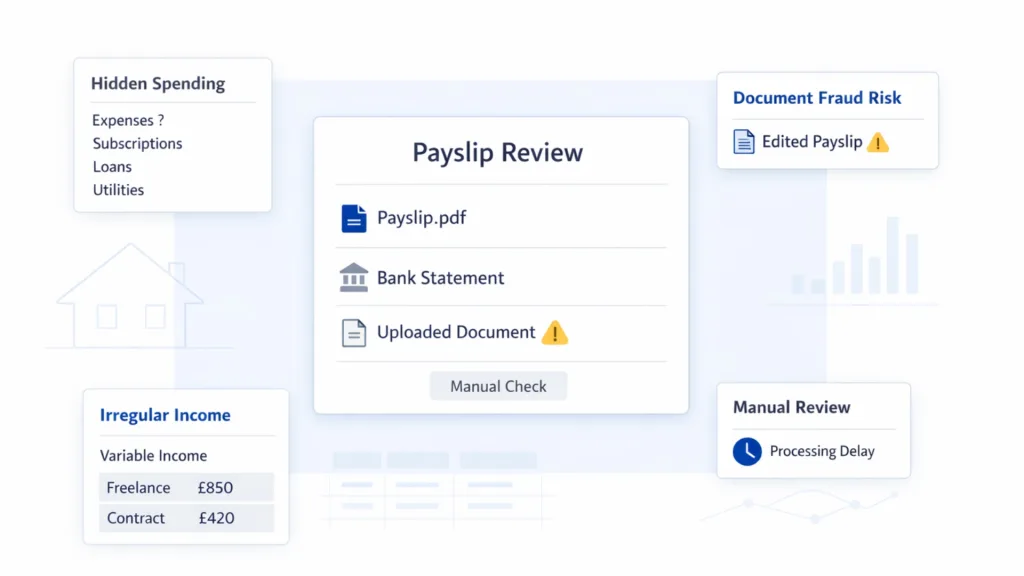This screenshot has height=576, width=1024.
Task: Choose Loans in Hidden Spending list
Action: click(112, 167)
